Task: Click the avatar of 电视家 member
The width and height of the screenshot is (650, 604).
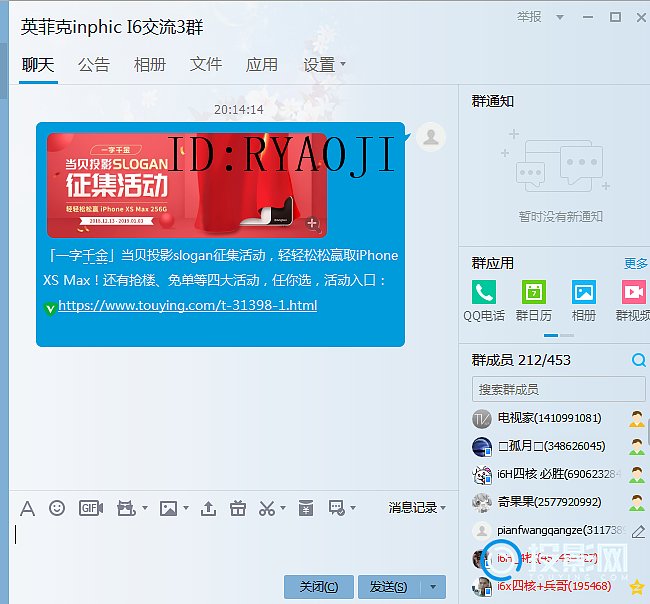Action: tap(482, 419)
